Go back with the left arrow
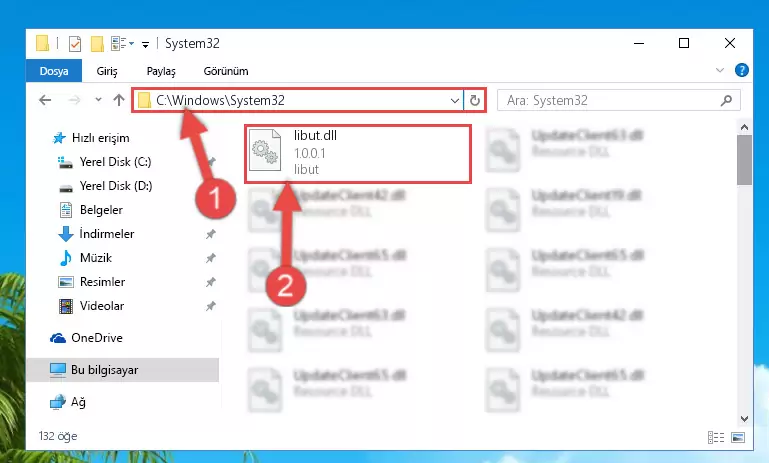 (45, 101)
